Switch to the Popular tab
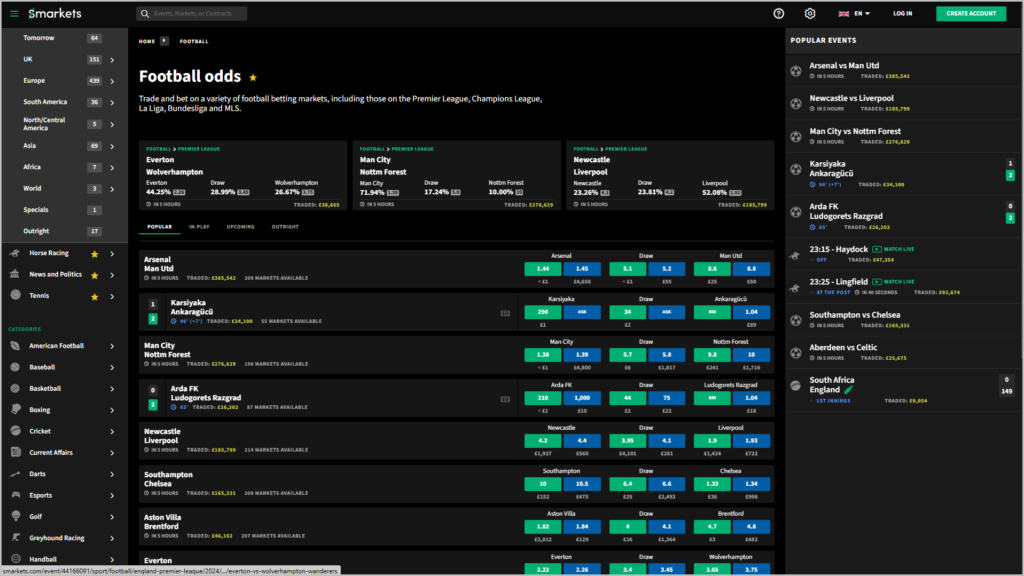1024x576 pixels. [159, 227]
